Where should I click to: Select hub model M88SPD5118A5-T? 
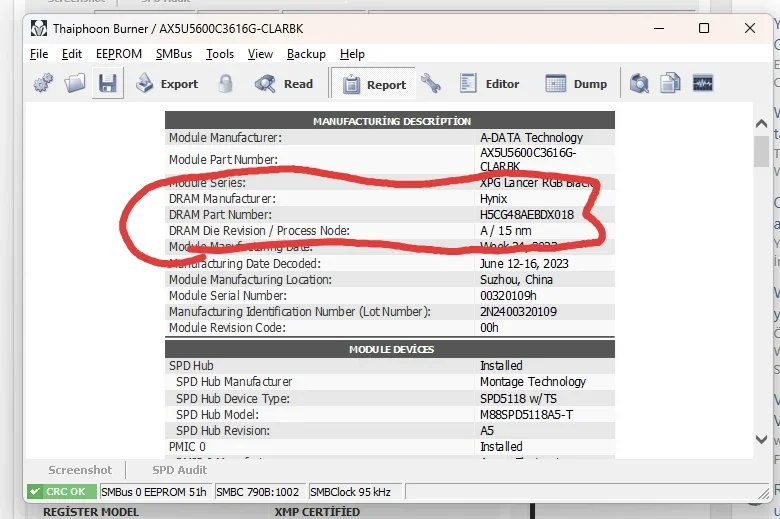[526, 415]
